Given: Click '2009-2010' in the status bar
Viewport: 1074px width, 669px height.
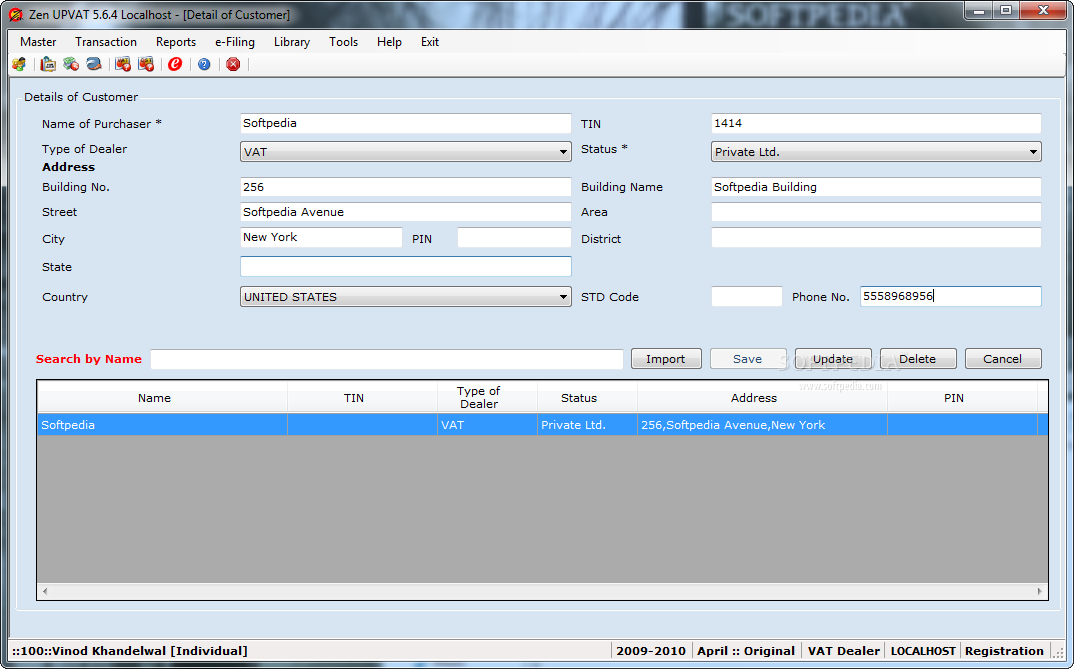Looking at the screenshot, I should point(651,651).
